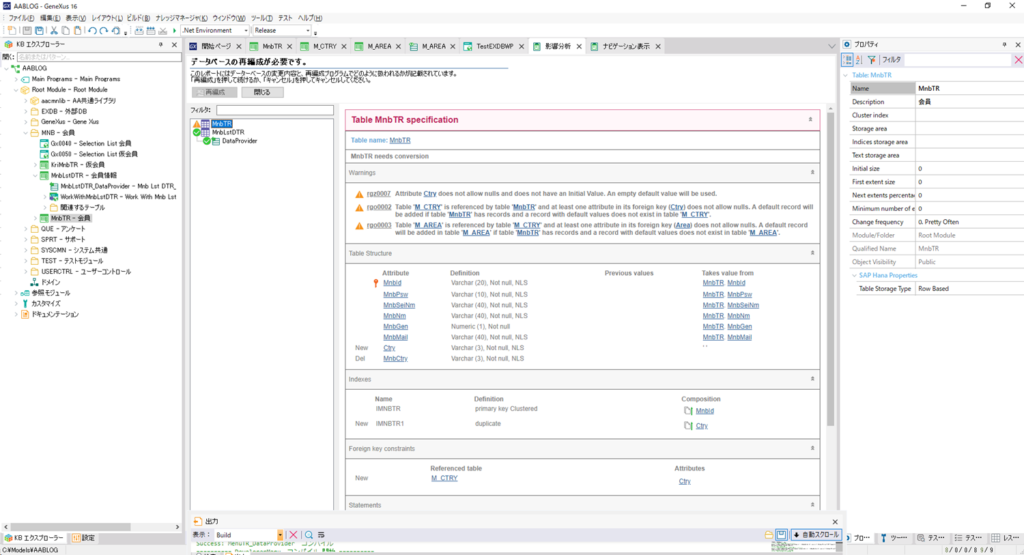Screen dimensions: 1024x555
Task: Switch to the 設定 bottom tab
Action: coord(84,538)
